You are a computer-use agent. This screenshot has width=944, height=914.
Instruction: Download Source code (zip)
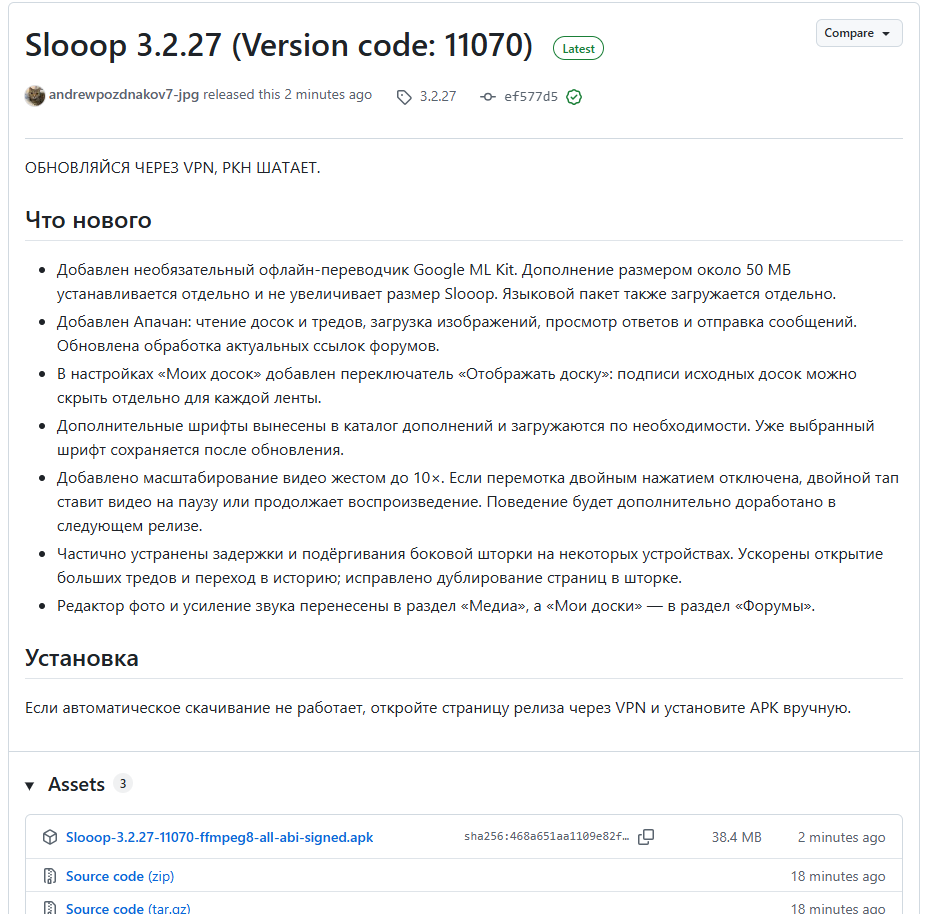[x=120, y=876]
